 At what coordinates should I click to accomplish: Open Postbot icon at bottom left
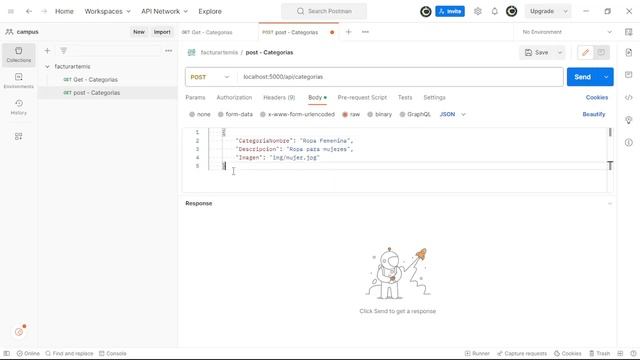20,331
